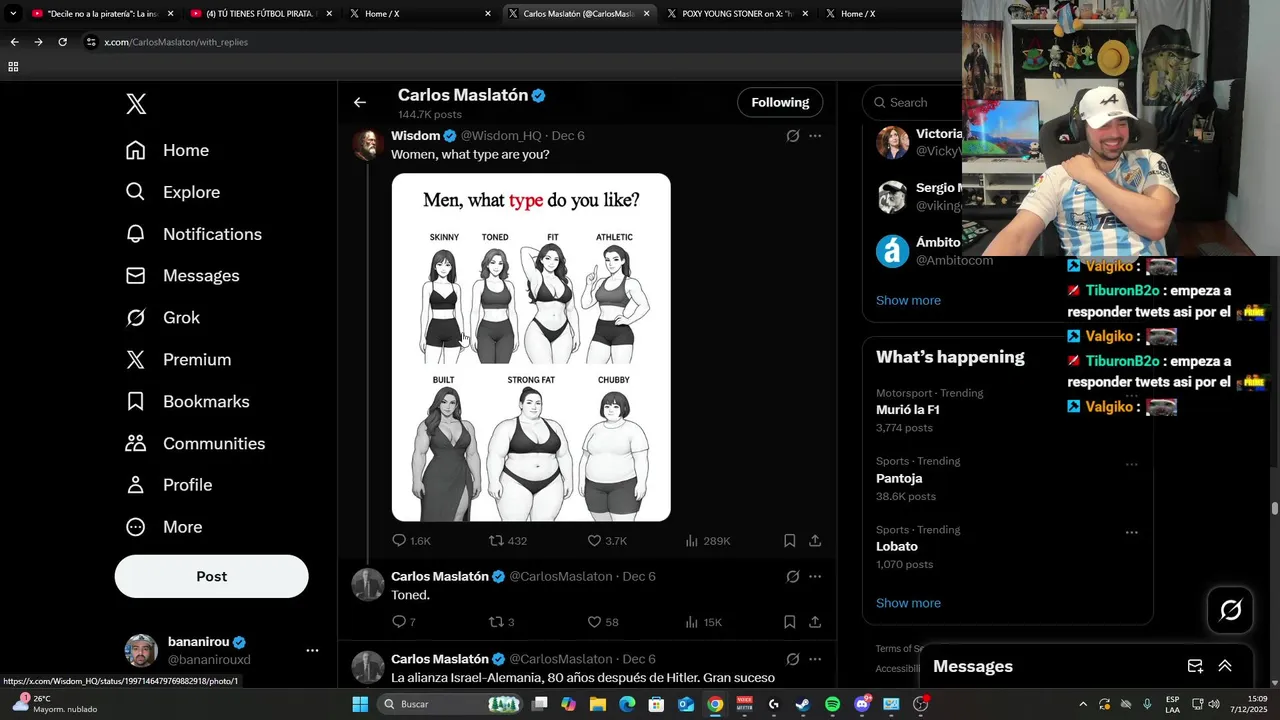Open the browser apps grid icon
Screen dimensions: 1280x720
click(13, 67)
